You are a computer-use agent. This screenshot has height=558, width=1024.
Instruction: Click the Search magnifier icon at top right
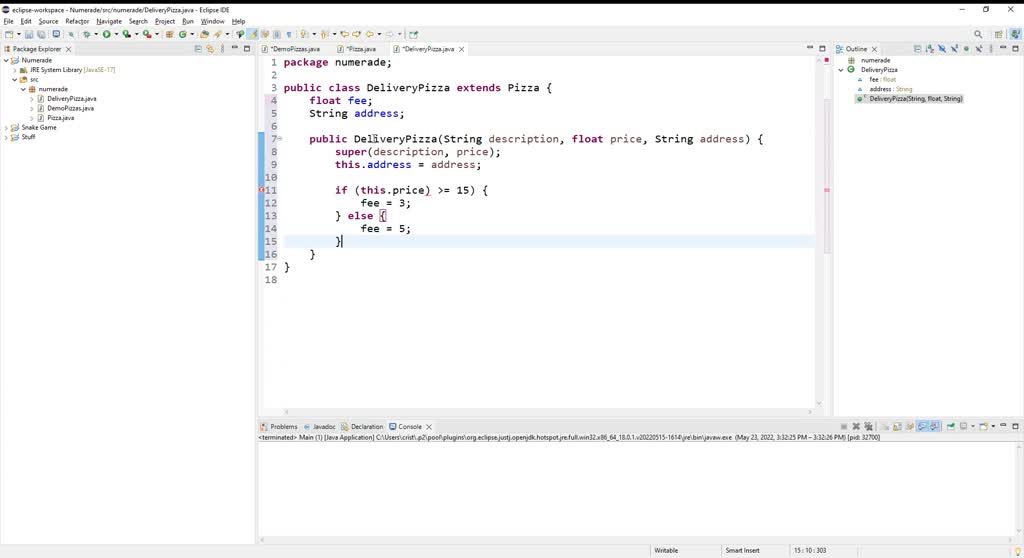coord(978,34)
